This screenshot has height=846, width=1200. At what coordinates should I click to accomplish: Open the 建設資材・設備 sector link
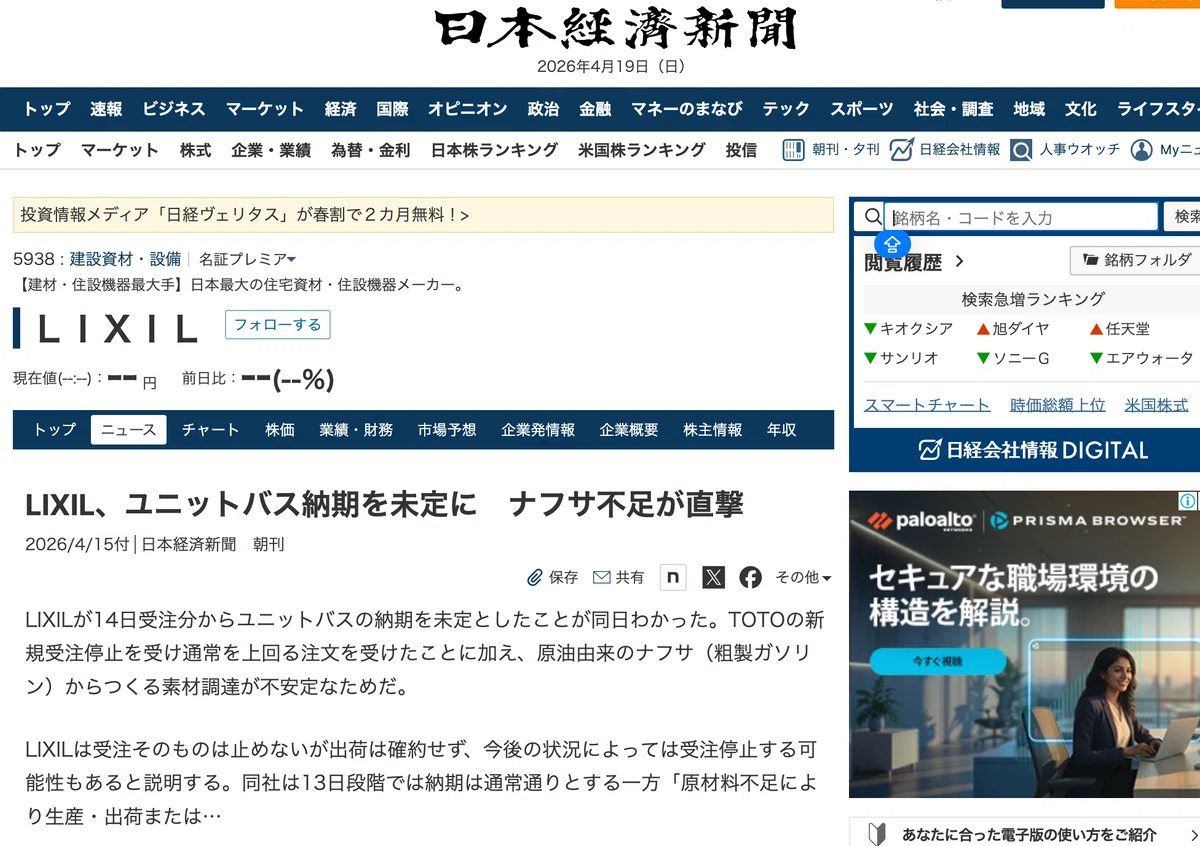[125, 259]
